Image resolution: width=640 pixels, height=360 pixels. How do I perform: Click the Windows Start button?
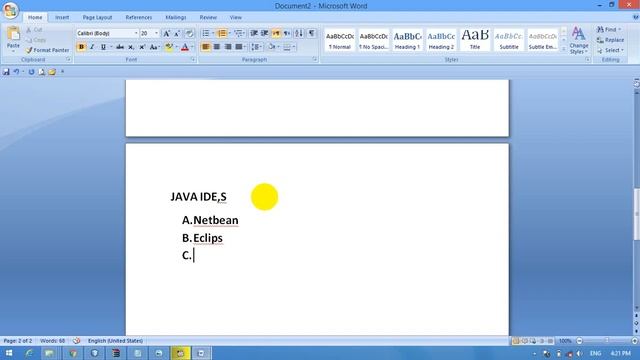(x=9, y=353)
